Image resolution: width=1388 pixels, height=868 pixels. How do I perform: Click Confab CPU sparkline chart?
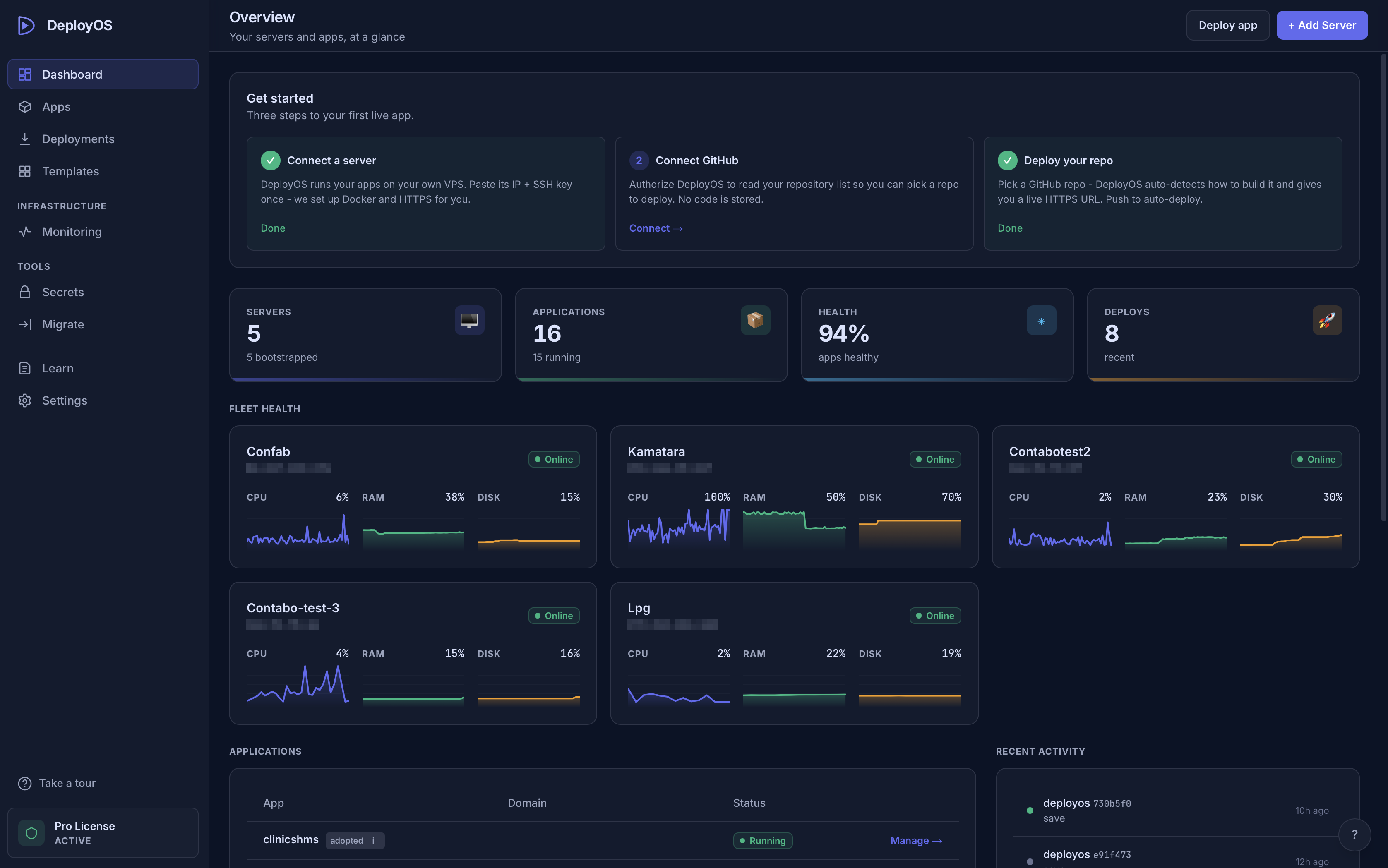298,529
